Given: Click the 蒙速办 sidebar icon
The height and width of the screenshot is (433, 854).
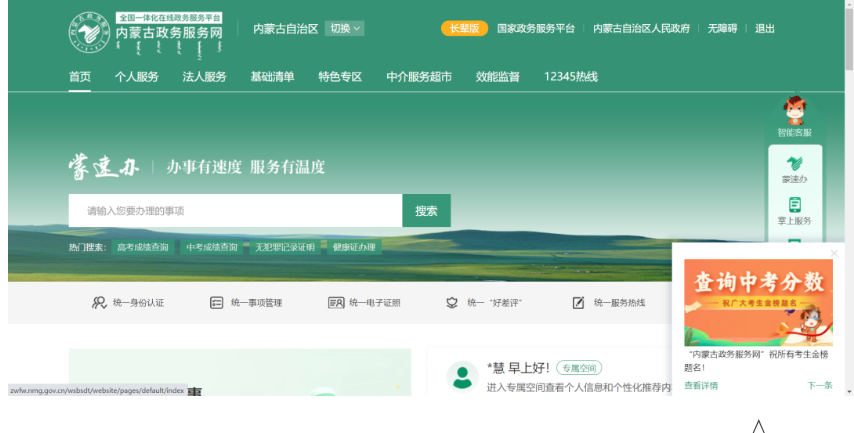Looking at the screenshot, I should [794, 163].
